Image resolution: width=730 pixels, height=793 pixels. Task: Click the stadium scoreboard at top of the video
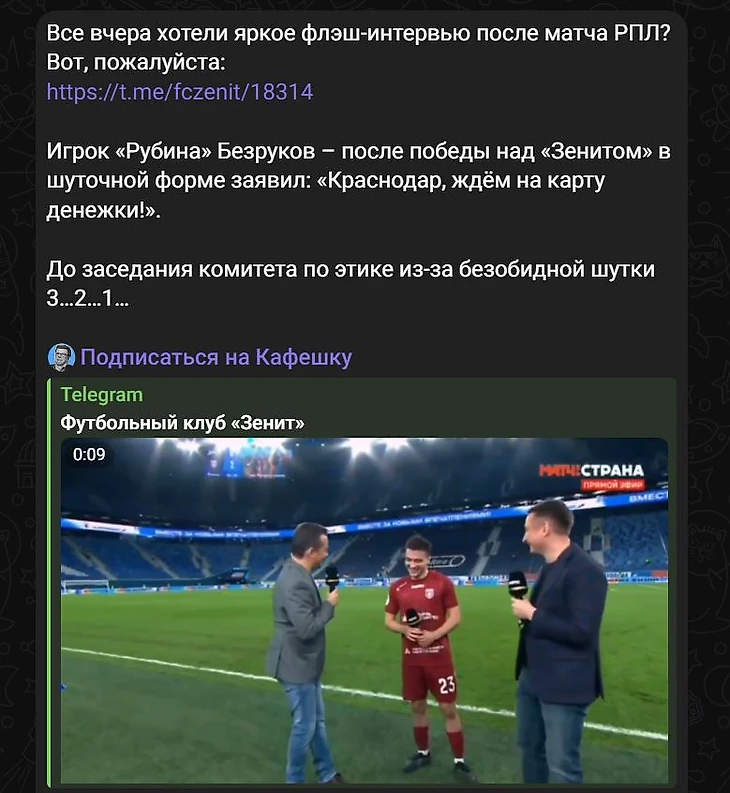coord(248,464)
